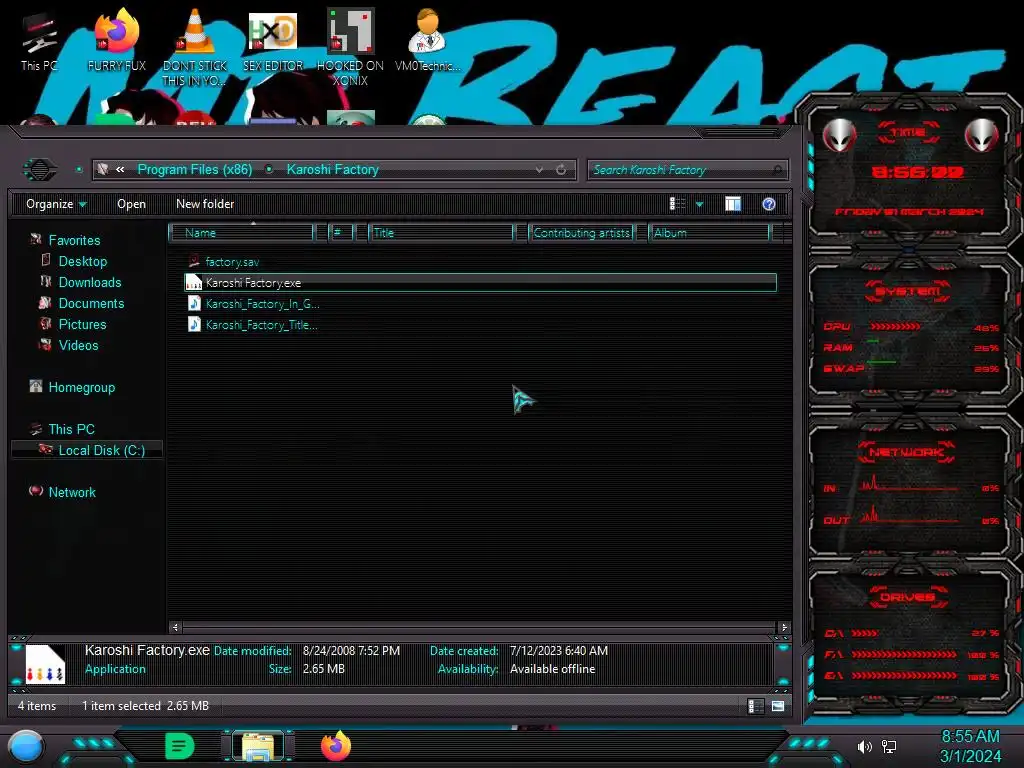Open the view options dropdown arrow
This screenshot has width=1024, height=768.
click(x=699, y=205)
